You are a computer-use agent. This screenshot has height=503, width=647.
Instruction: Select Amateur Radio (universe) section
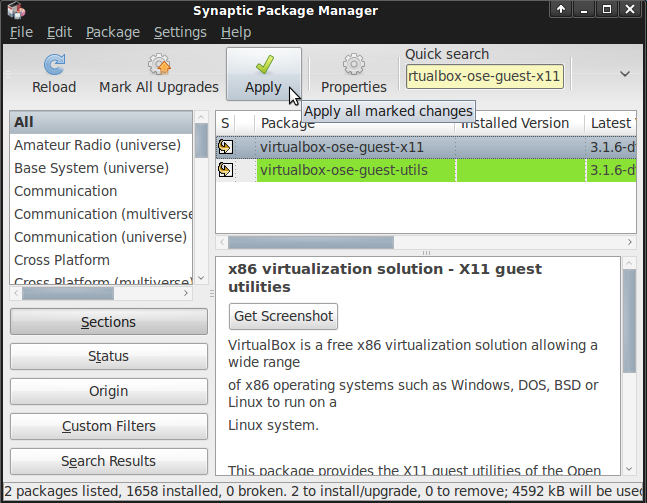point(97,145)
